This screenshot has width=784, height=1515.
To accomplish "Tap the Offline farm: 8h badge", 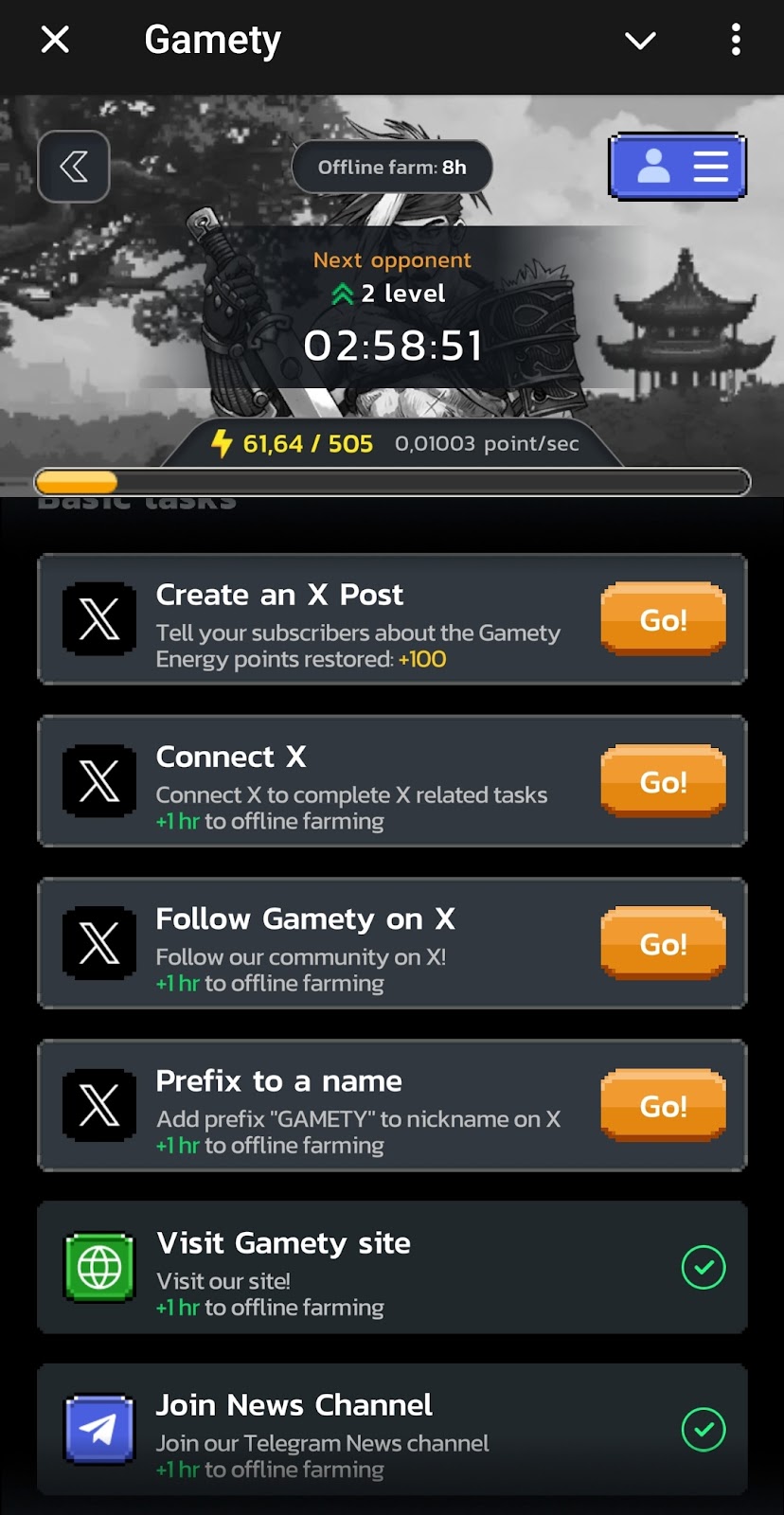I will pyautogui.click(x=392, y=168).
